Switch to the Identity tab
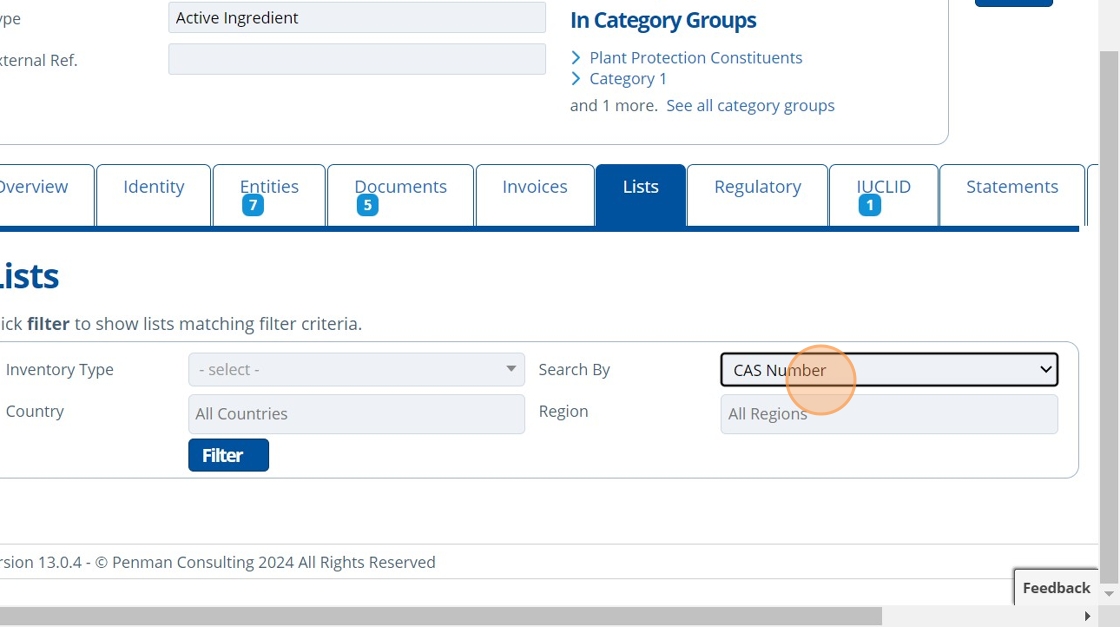Viewport: 1120px width, 627px height. pyautogui.click(x=153, y=187)
